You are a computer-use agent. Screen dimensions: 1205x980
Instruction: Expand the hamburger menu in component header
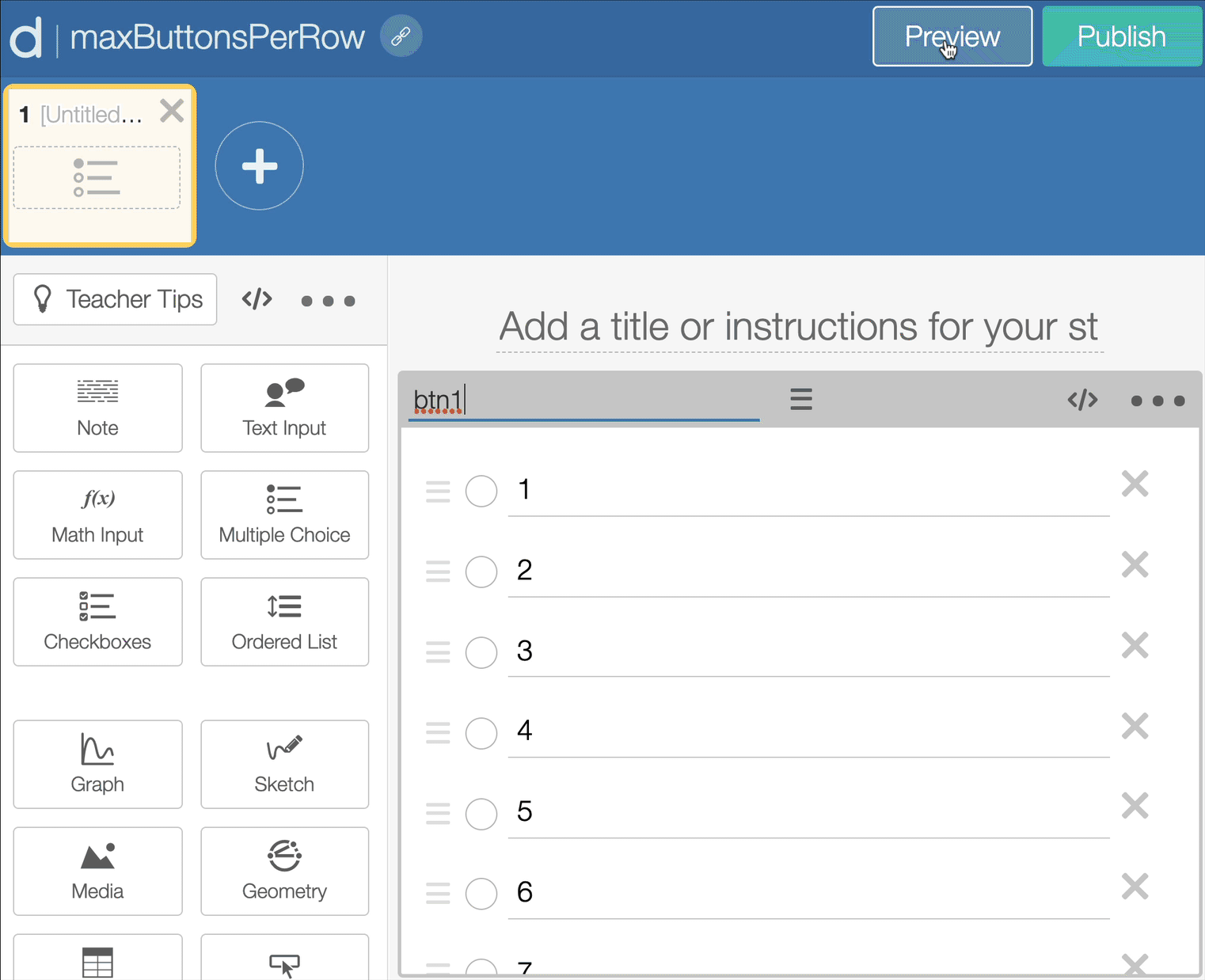(x=800, y=399)
